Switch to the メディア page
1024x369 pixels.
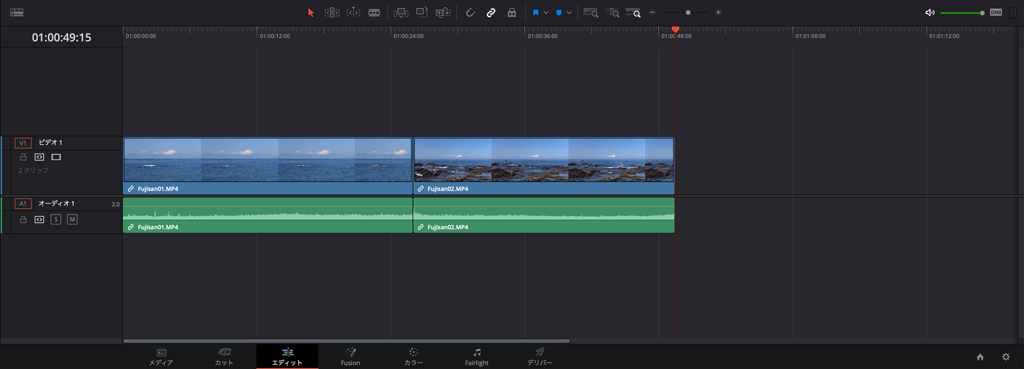pos(161,357)
